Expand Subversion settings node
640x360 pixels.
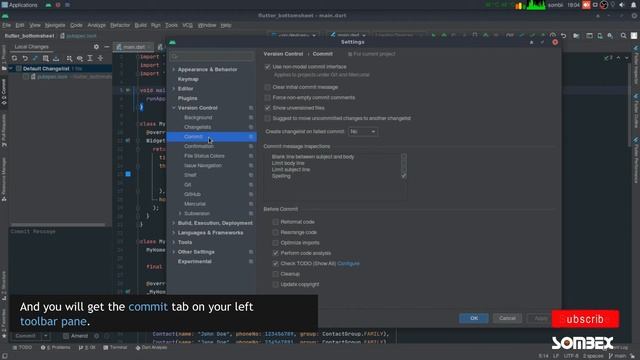180,214
